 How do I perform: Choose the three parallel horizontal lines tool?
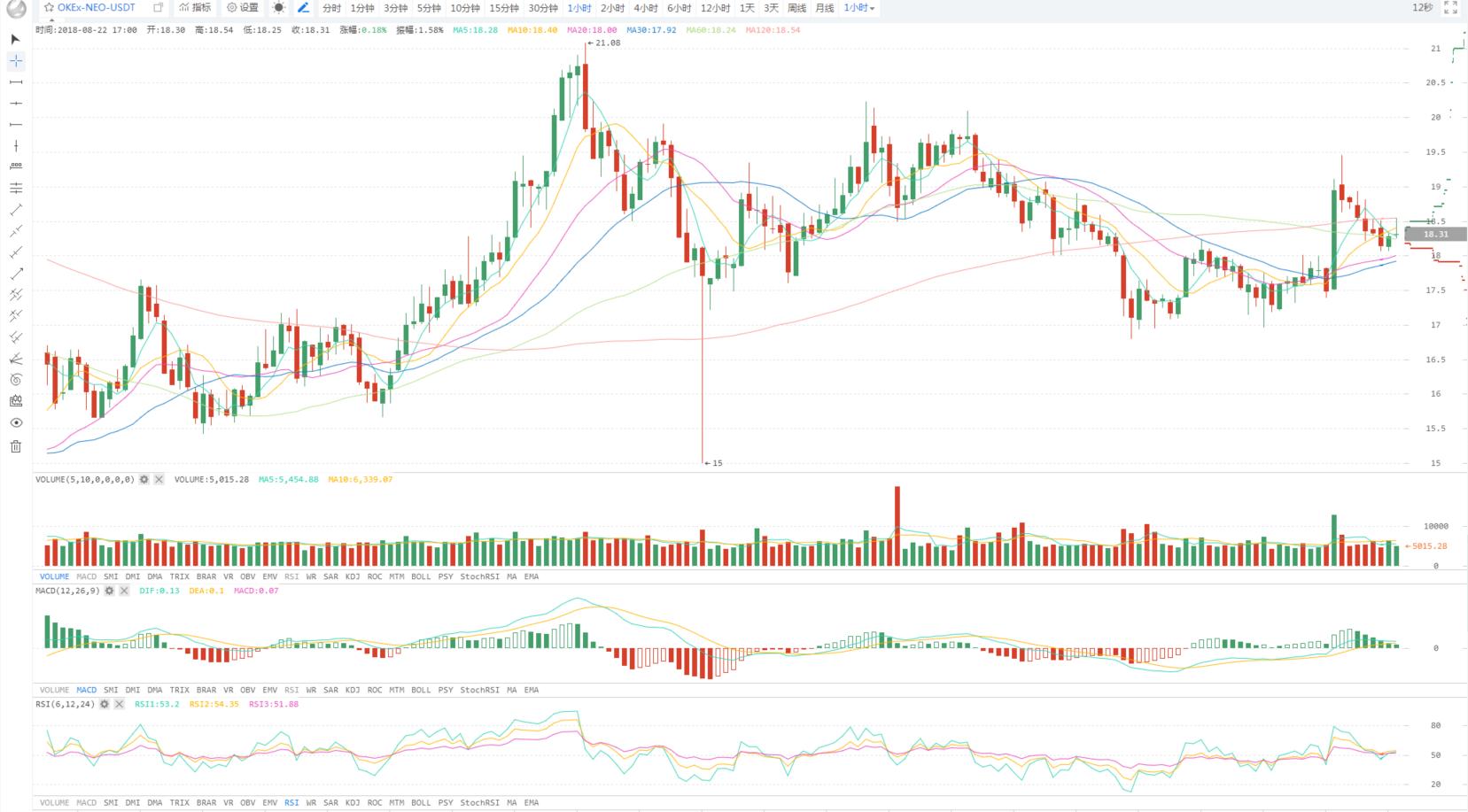(x=15, y=188)
